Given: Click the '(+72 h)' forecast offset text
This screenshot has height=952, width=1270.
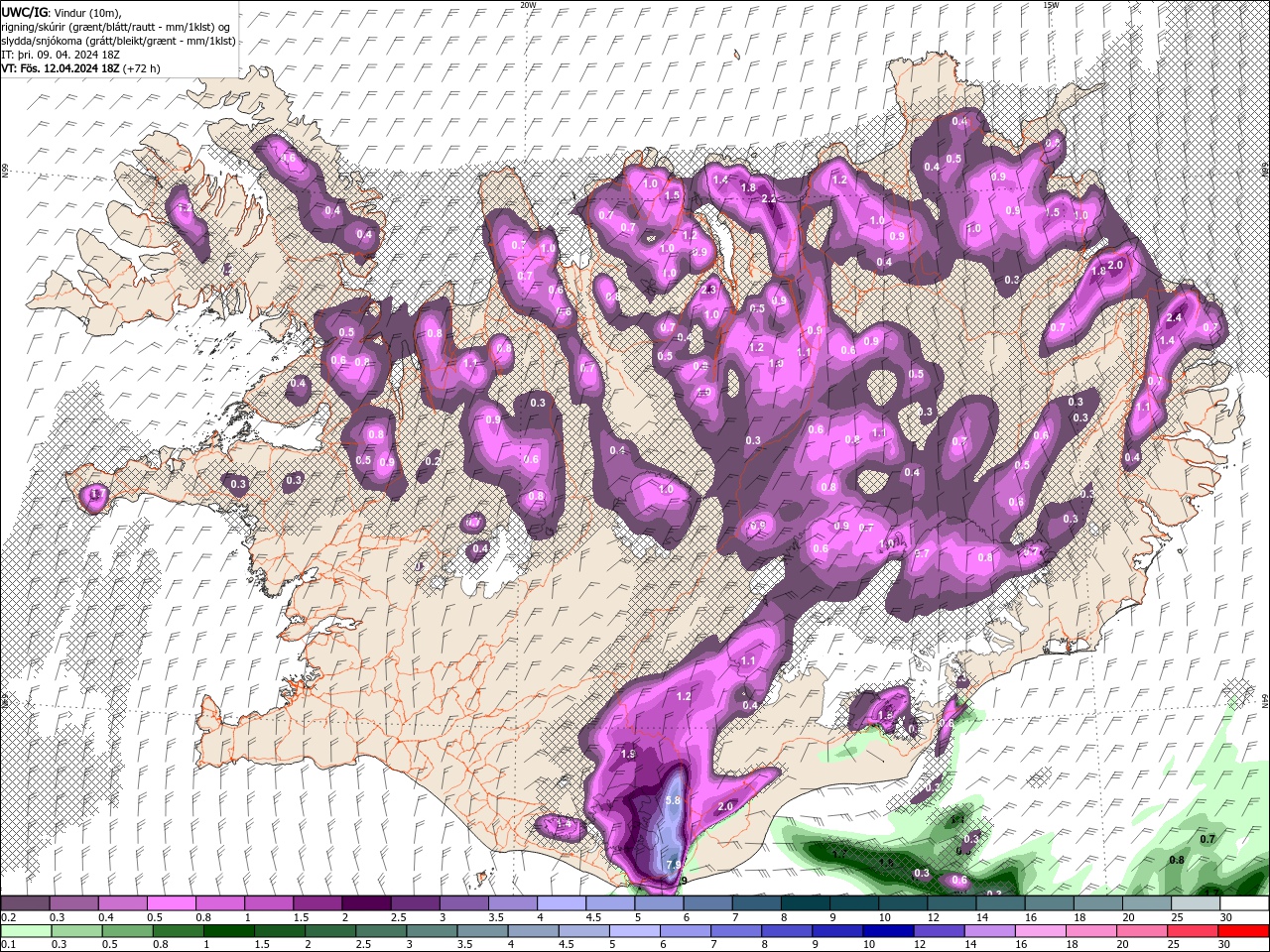Looking at the screenshot, I should click(x=143, y=68).
